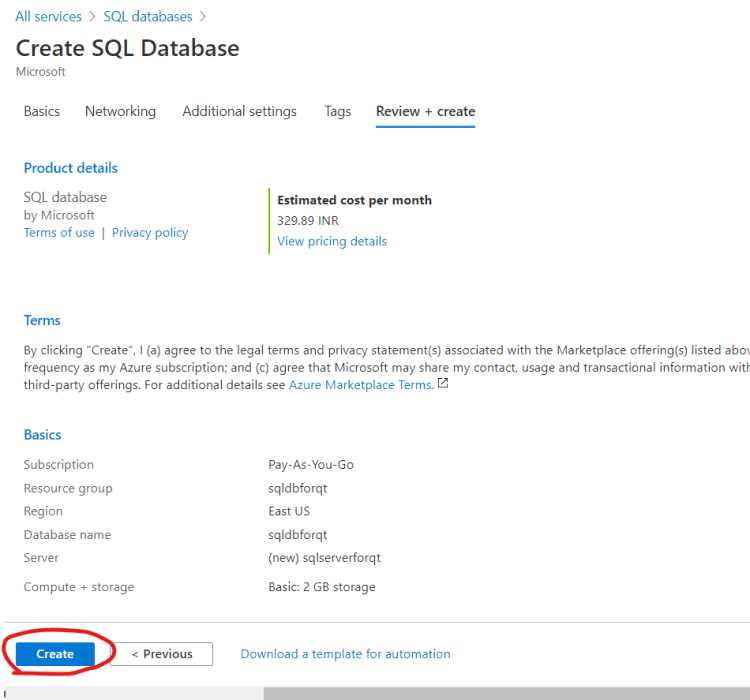Open the All services breadcrumb
The image size is (750, 700).
[x=48, y=16]
